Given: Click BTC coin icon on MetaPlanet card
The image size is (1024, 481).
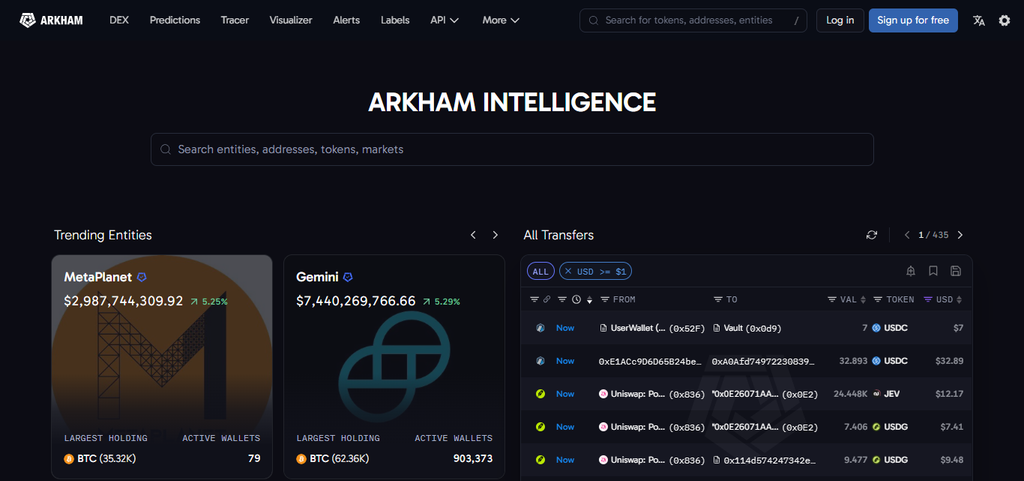Looking at the screenshot, I should [x=69, y=459].
